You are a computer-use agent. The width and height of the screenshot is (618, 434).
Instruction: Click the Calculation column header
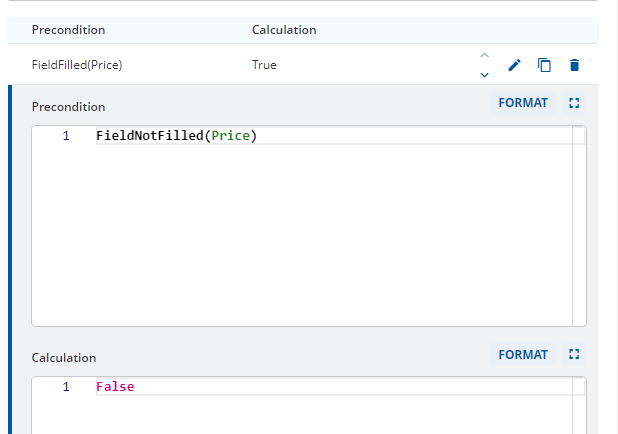tap(284, 30)
